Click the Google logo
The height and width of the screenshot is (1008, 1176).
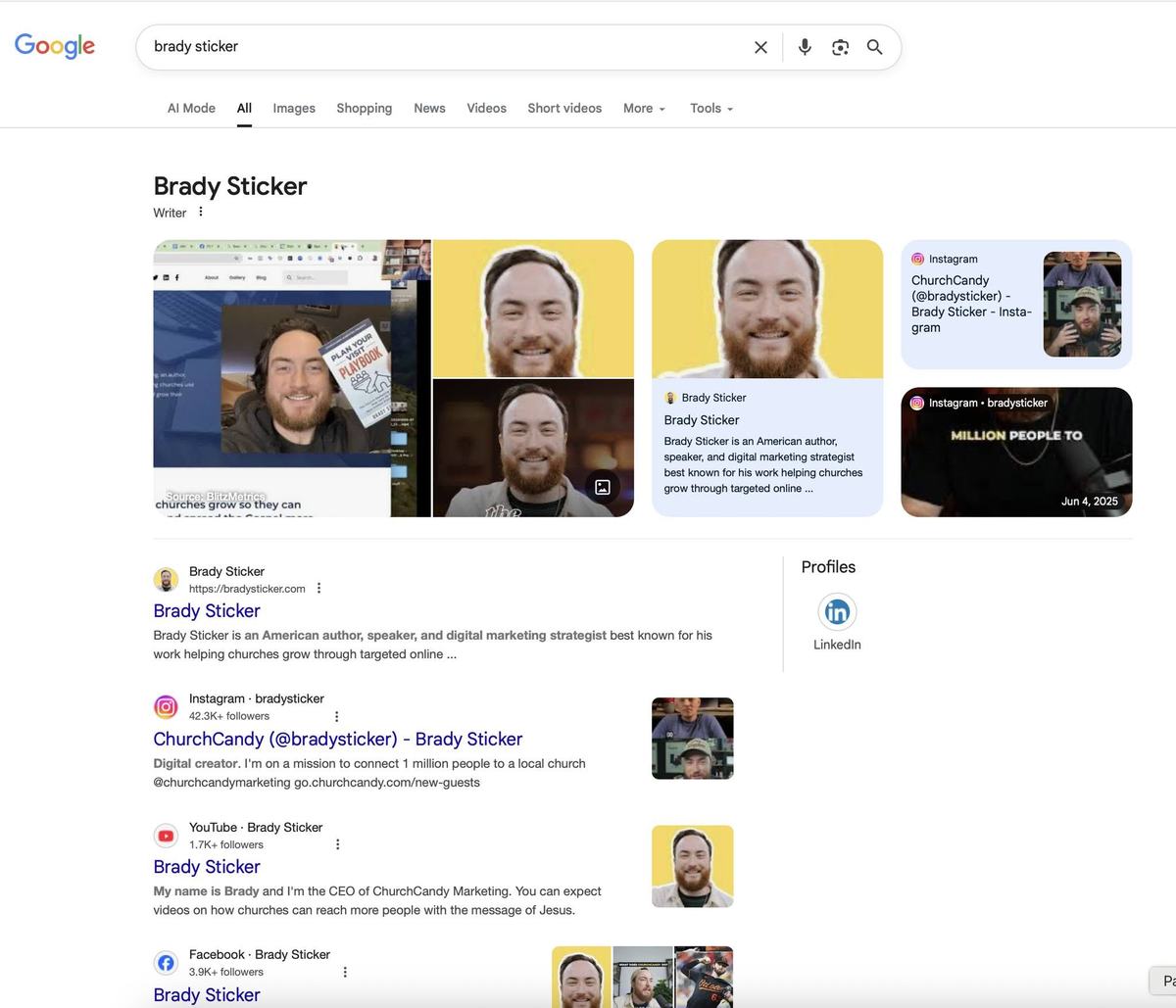click(x=55, y=46)
